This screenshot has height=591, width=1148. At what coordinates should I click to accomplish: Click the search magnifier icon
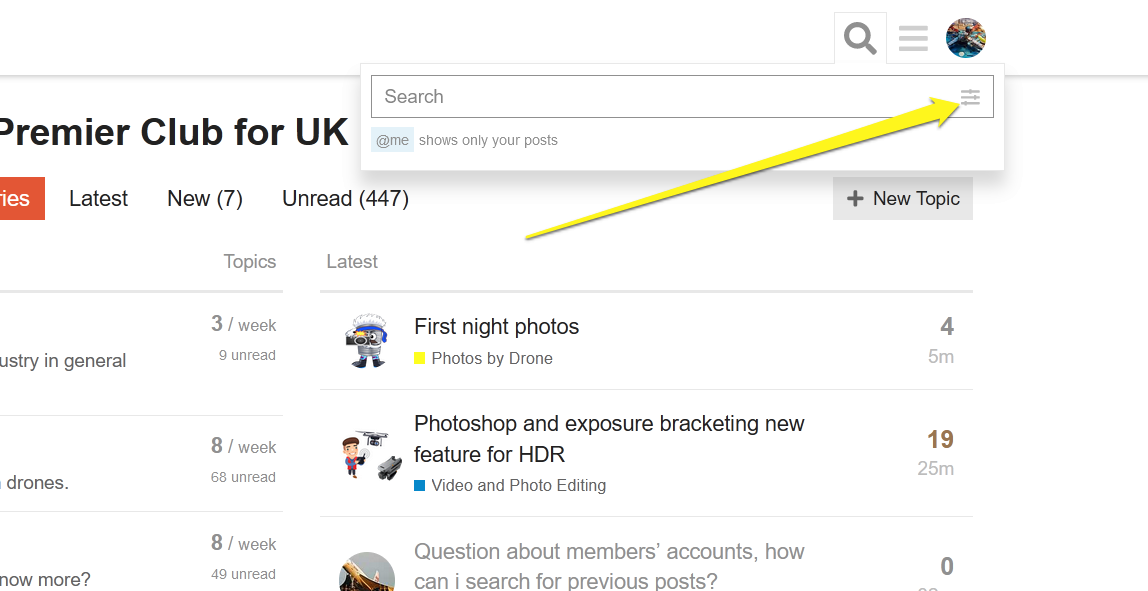pyautogui.click(x=860, y=39)
